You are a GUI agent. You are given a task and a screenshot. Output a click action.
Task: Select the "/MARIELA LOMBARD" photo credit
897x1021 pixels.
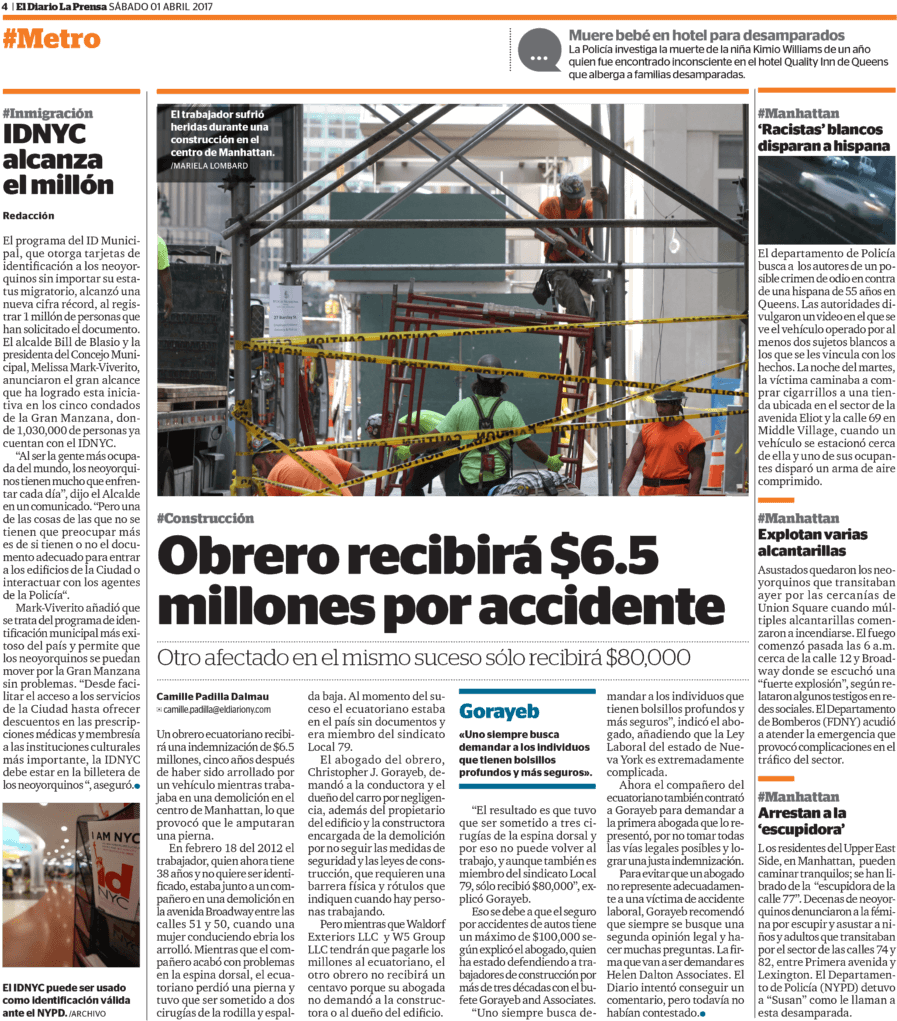(210, 166)
